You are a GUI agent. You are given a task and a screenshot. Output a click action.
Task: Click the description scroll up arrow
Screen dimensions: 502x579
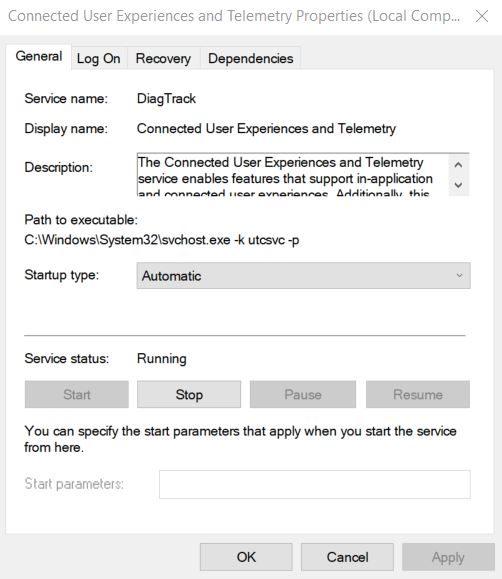point(458,165)
